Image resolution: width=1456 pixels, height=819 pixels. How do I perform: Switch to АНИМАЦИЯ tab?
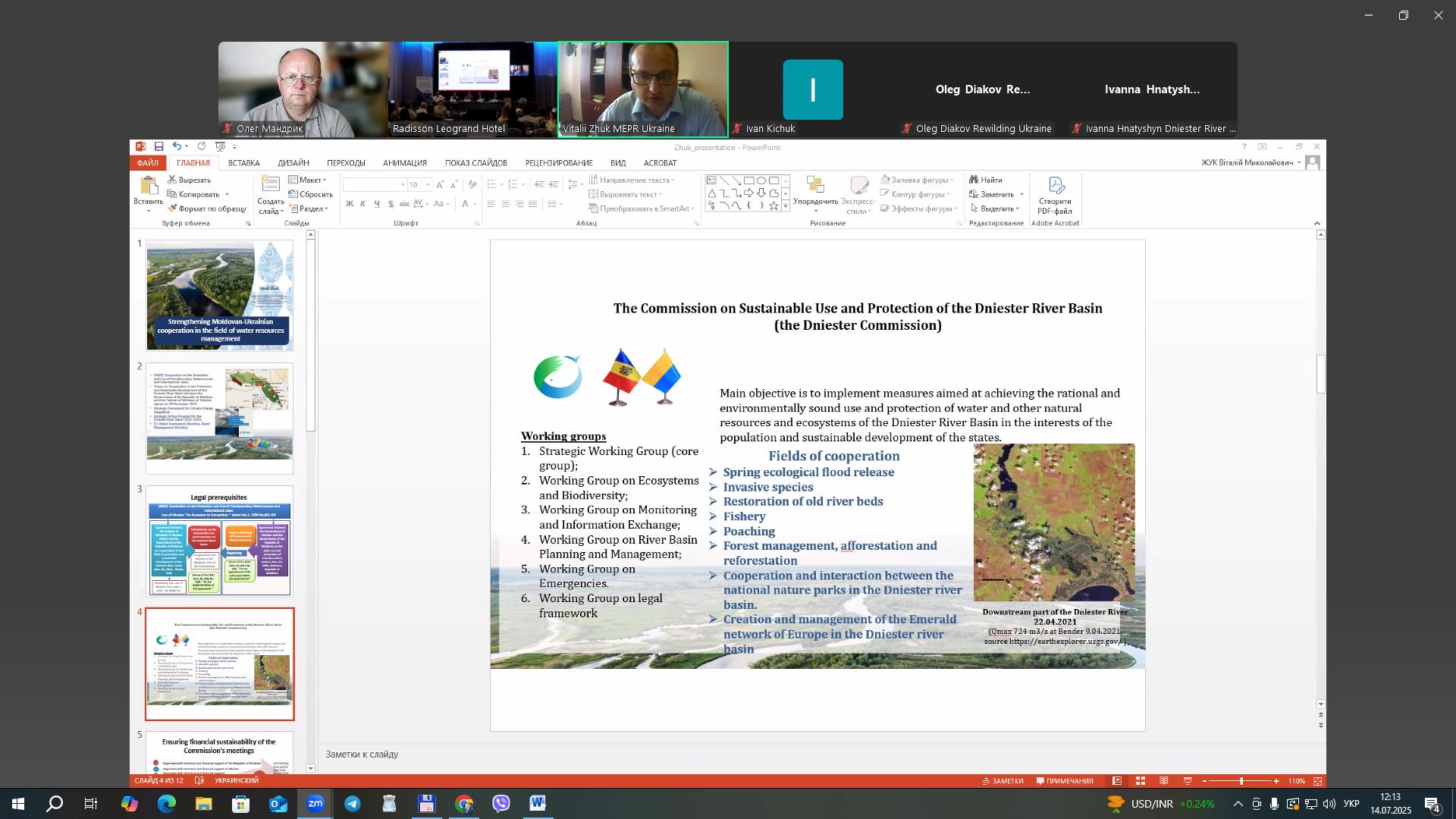(405, 163)
